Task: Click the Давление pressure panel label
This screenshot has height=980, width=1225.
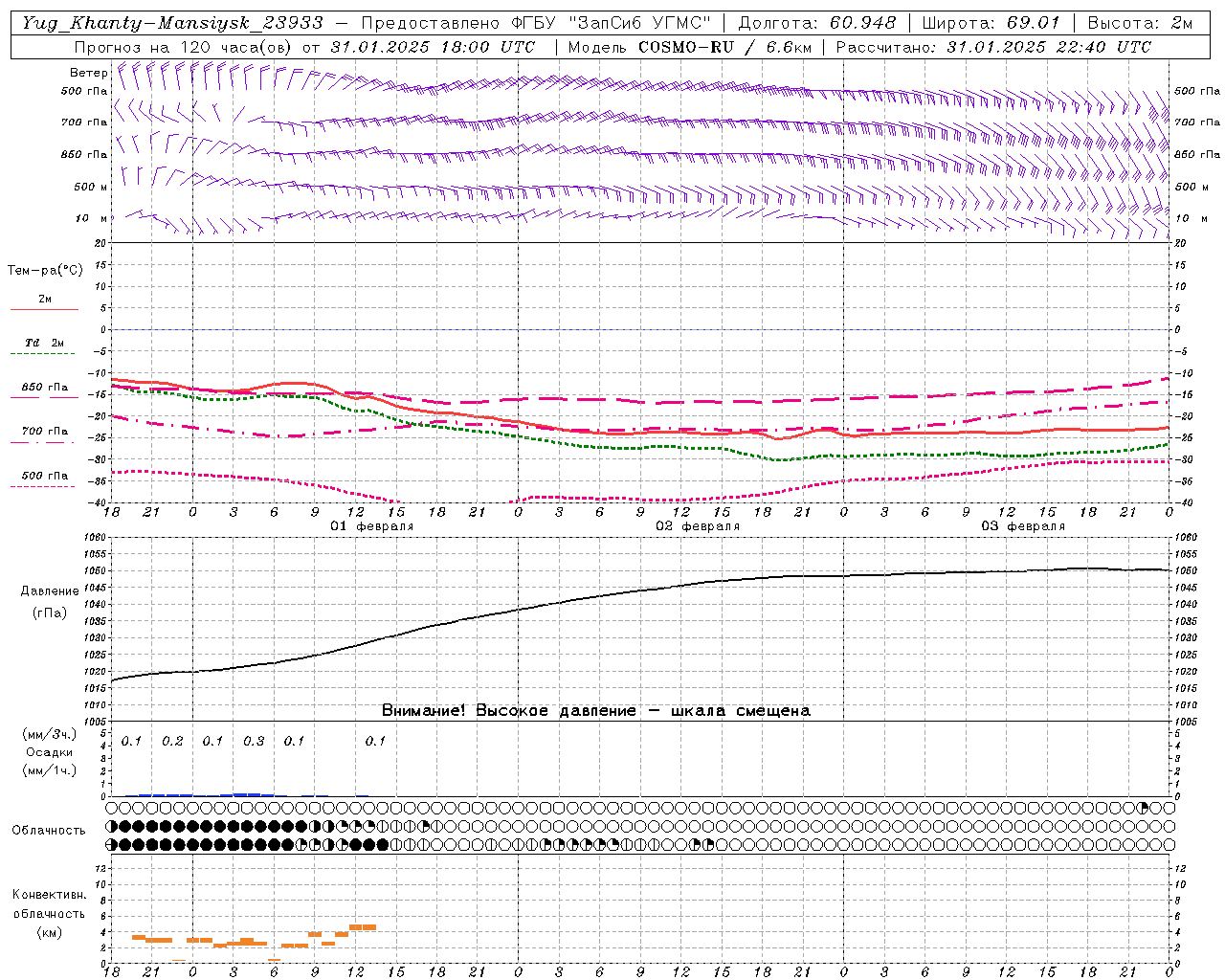Action: [50, 591]
